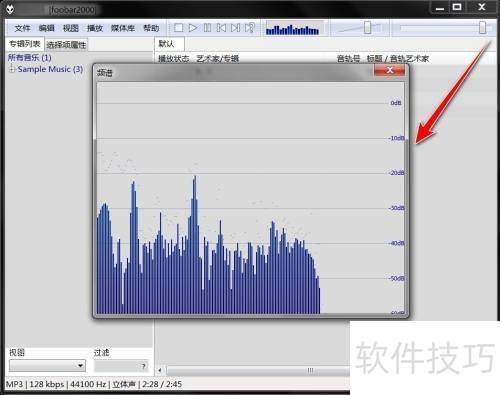Close the 频谱 spectrum window
500x395 pixels.
390,70
